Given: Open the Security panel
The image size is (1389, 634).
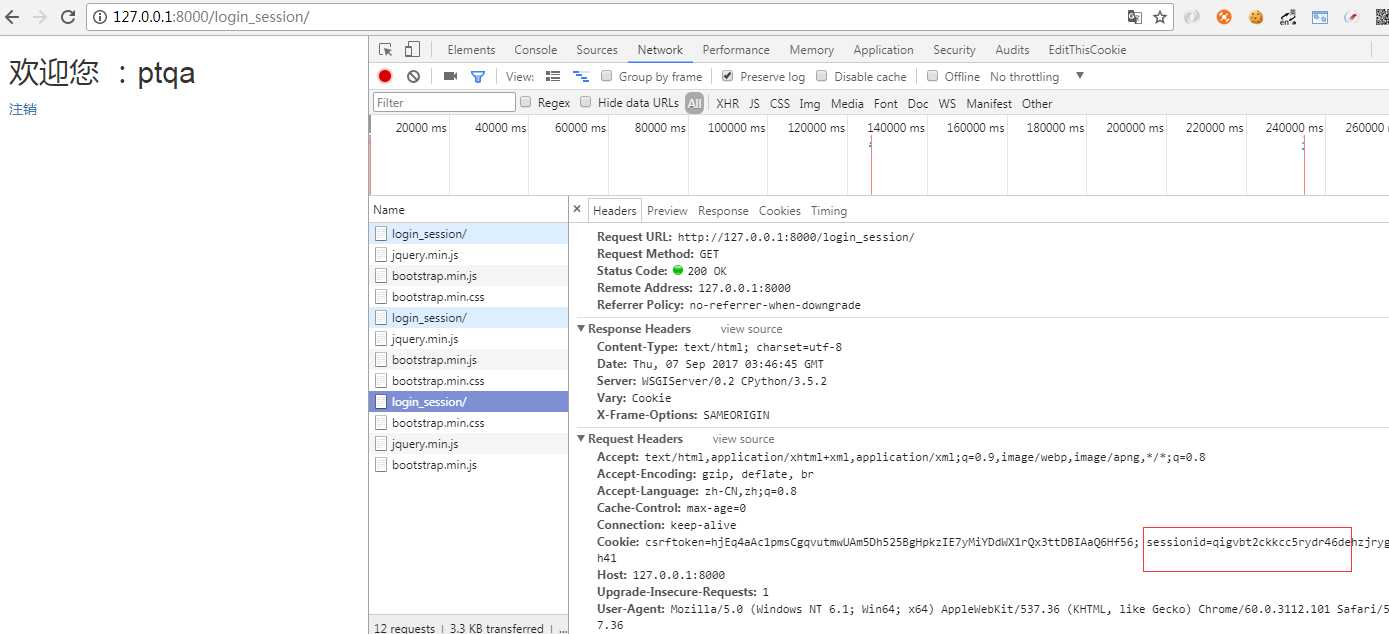Looking at the screenshot, I should 954,50.
